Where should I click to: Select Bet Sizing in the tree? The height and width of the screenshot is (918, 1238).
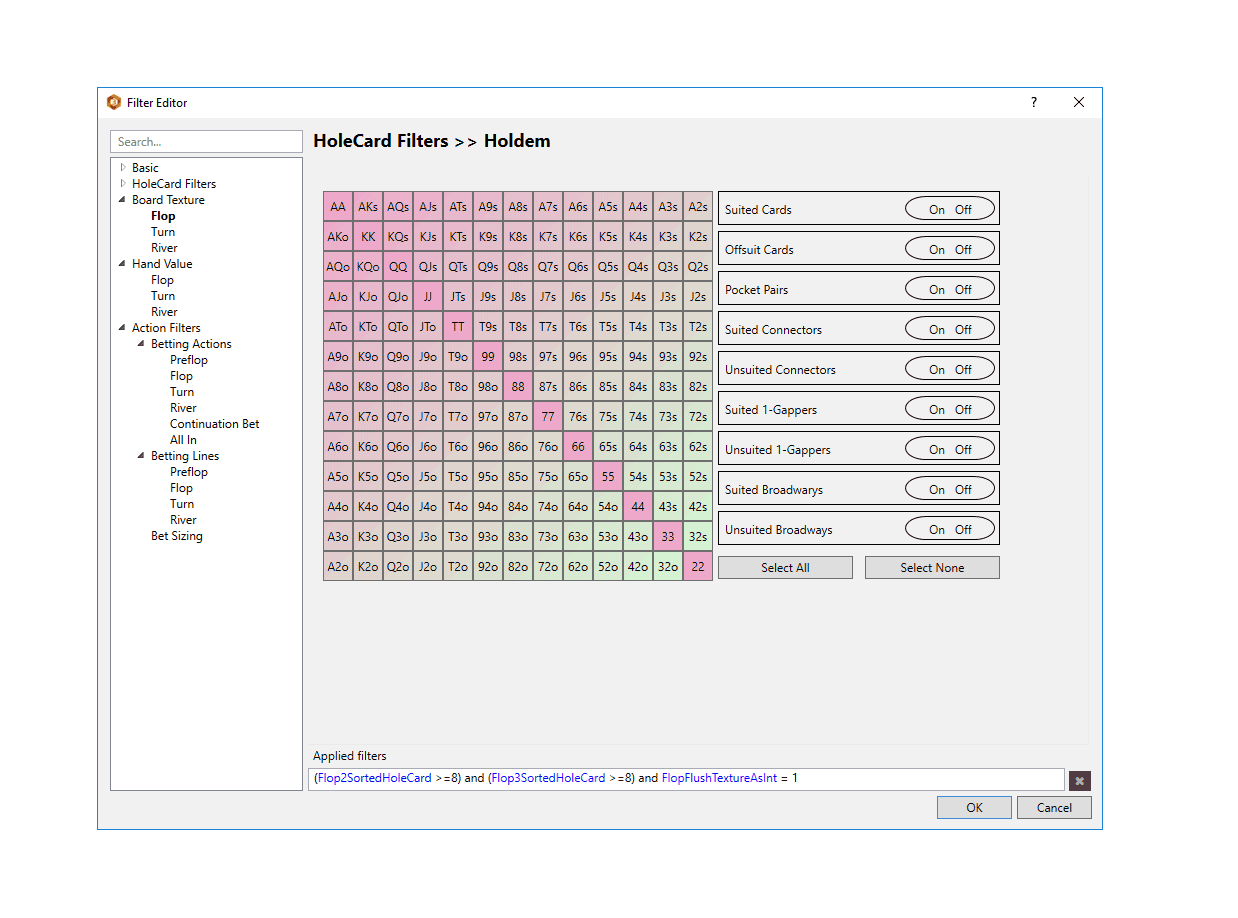click(176, 536)
